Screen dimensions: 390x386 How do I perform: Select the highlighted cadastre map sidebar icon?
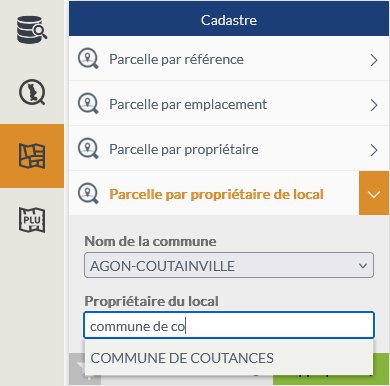click(32, 156)
